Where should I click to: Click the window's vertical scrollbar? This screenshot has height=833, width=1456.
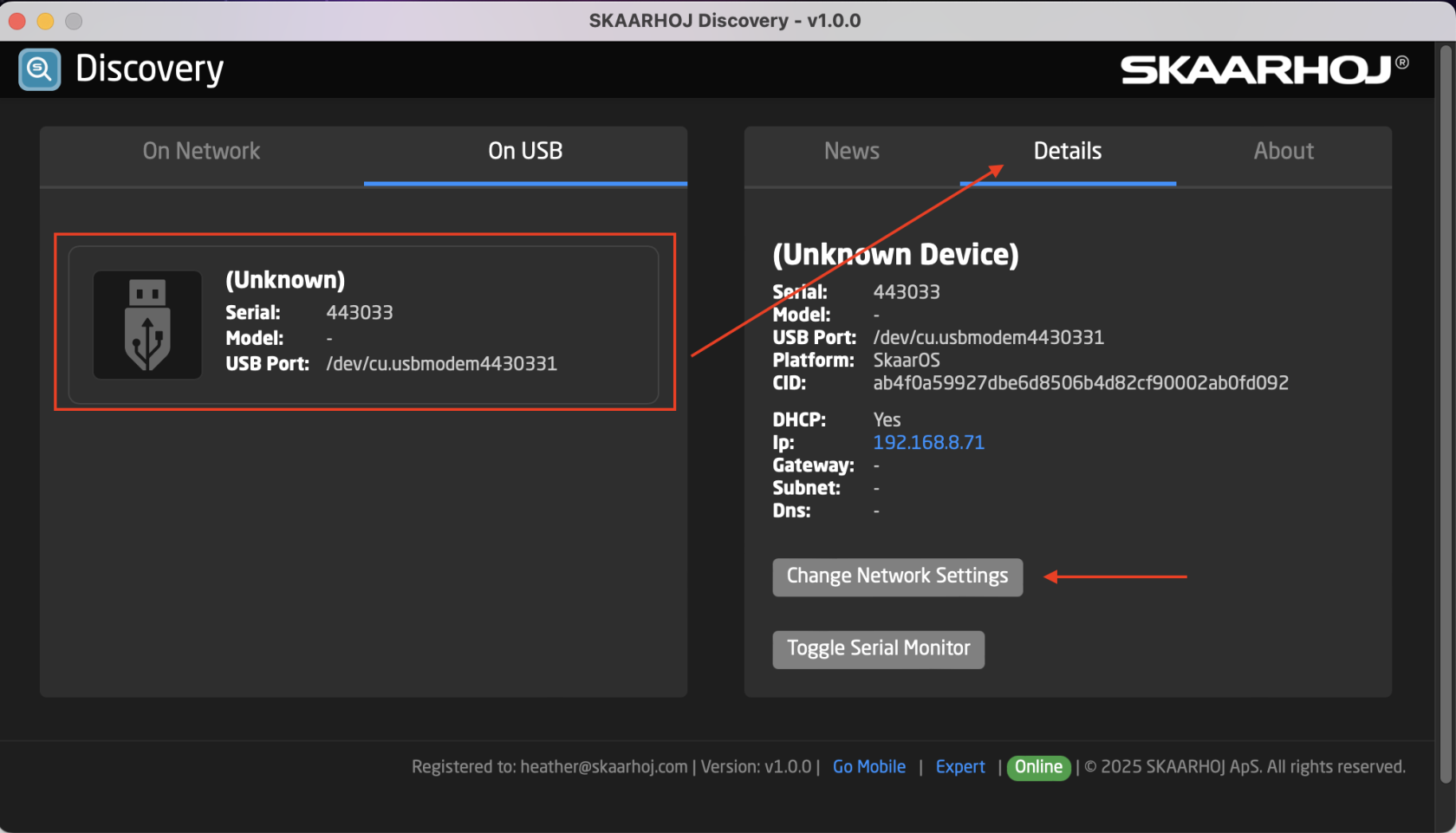pyautogui.click(x=1445, y=416)
